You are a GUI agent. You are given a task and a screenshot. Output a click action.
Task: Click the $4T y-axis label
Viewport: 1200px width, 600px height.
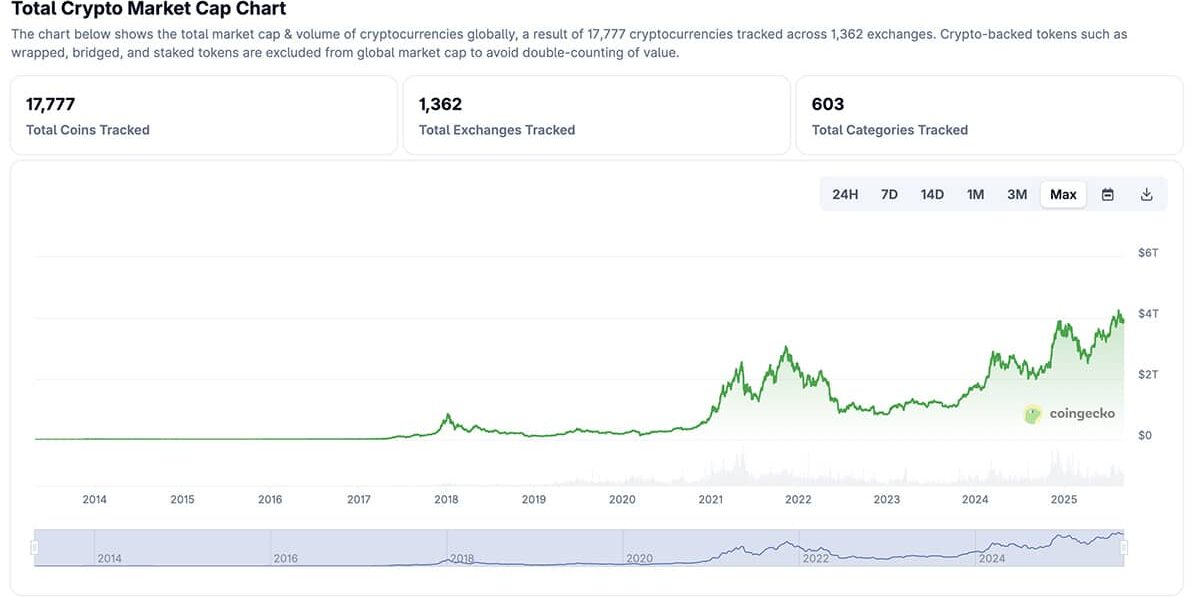tap(1148, 313)
